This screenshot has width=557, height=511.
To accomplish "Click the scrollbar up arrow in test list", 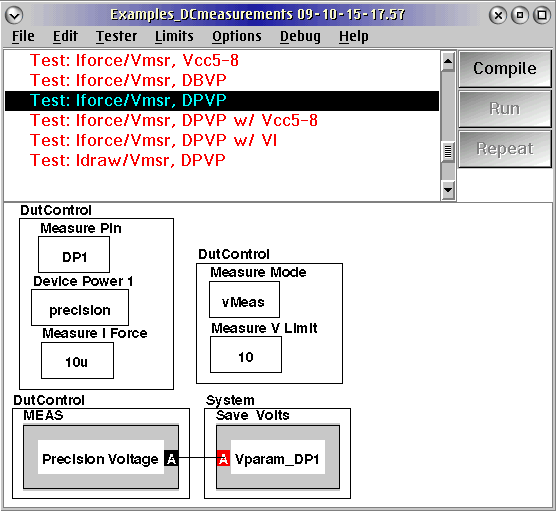I will pyautogui.click(x=448, y=62).
